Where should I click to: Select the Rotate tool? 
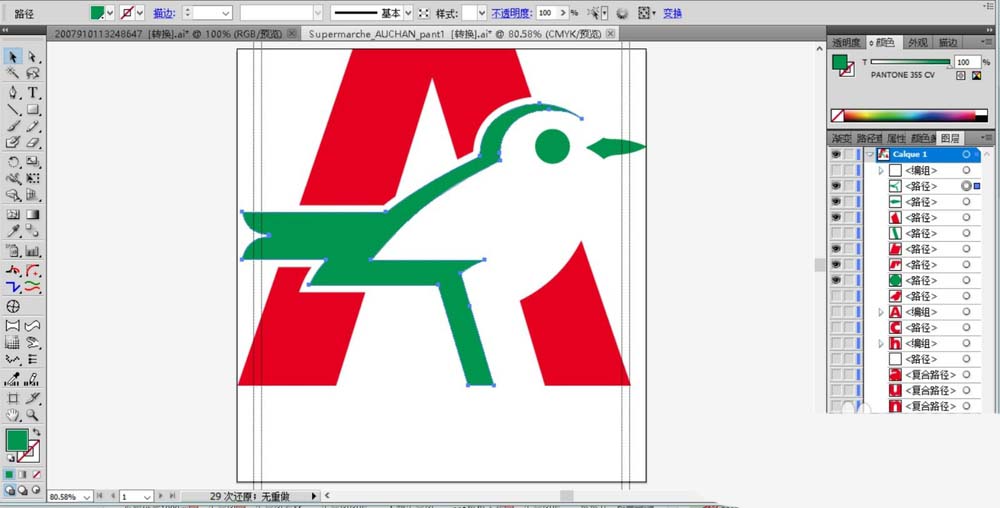pos(13,163)
